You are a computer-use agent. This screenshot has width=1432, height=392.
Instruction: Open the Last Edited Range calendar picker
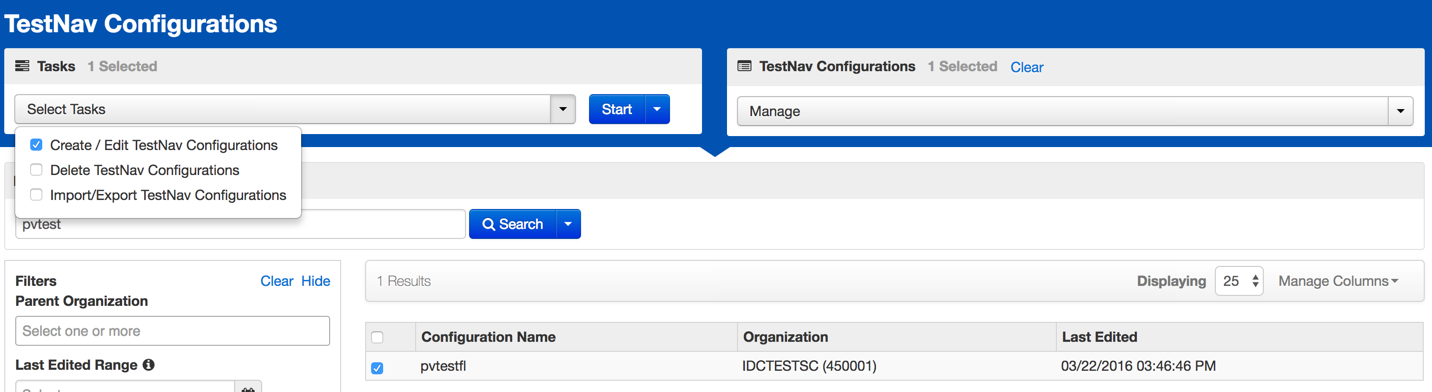[x=248, y=387]
